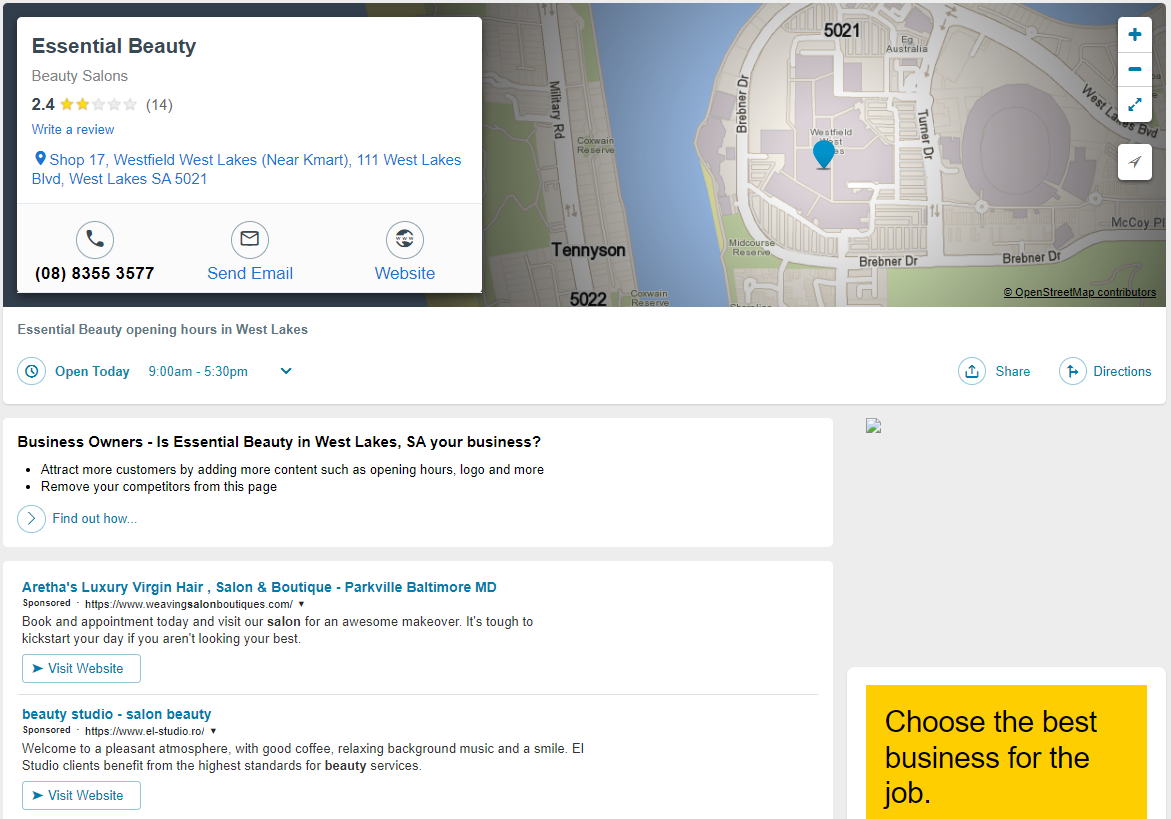Screen dimensions: 1171x819
Task: Click the Choose the best business yellow banner
Action: click(x=1006, y=752)
